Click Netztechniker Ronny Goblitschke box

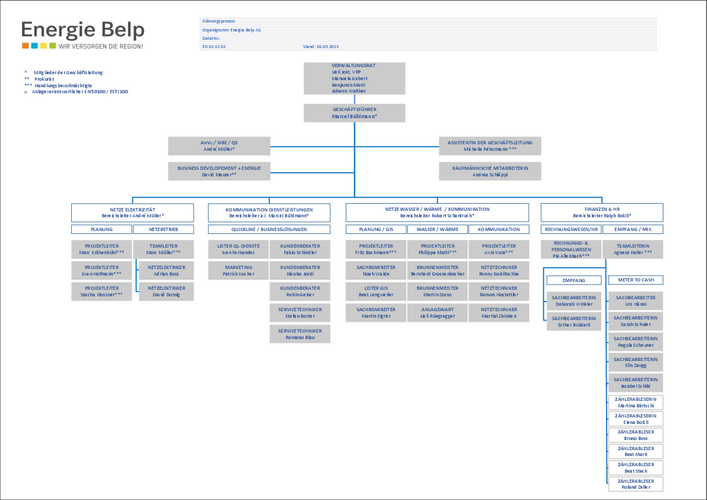[499, 271]
